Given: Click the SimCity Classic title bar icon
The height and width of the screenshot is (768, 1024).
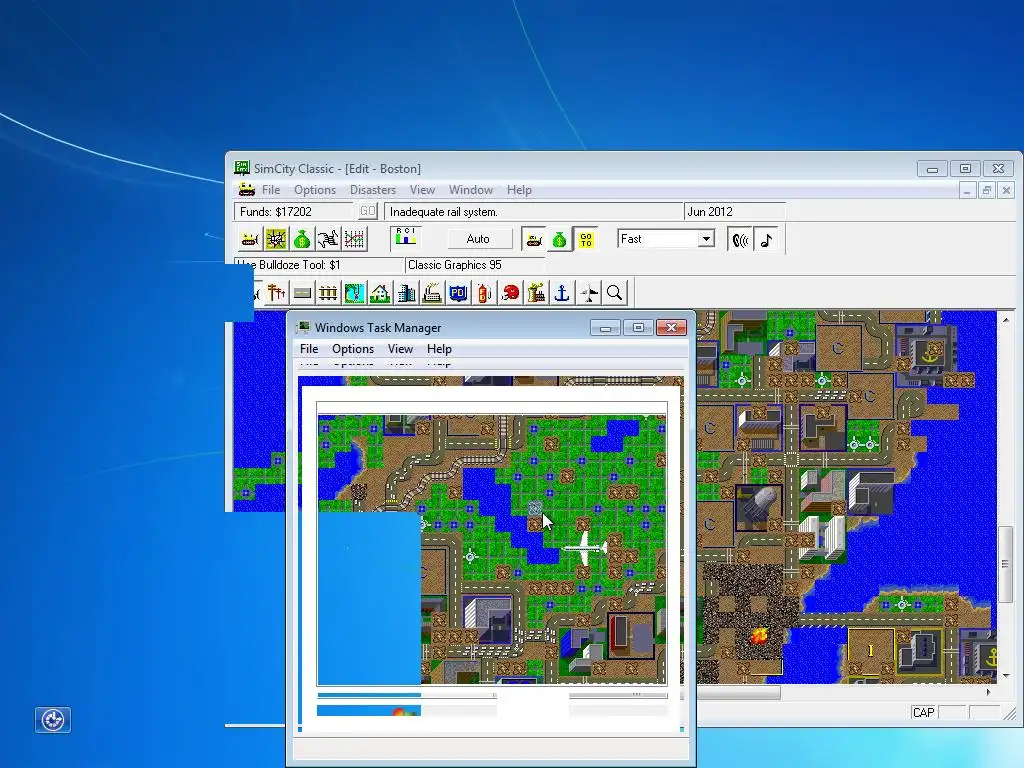Looking at the screenshot, I should click(x=242, y=168).
